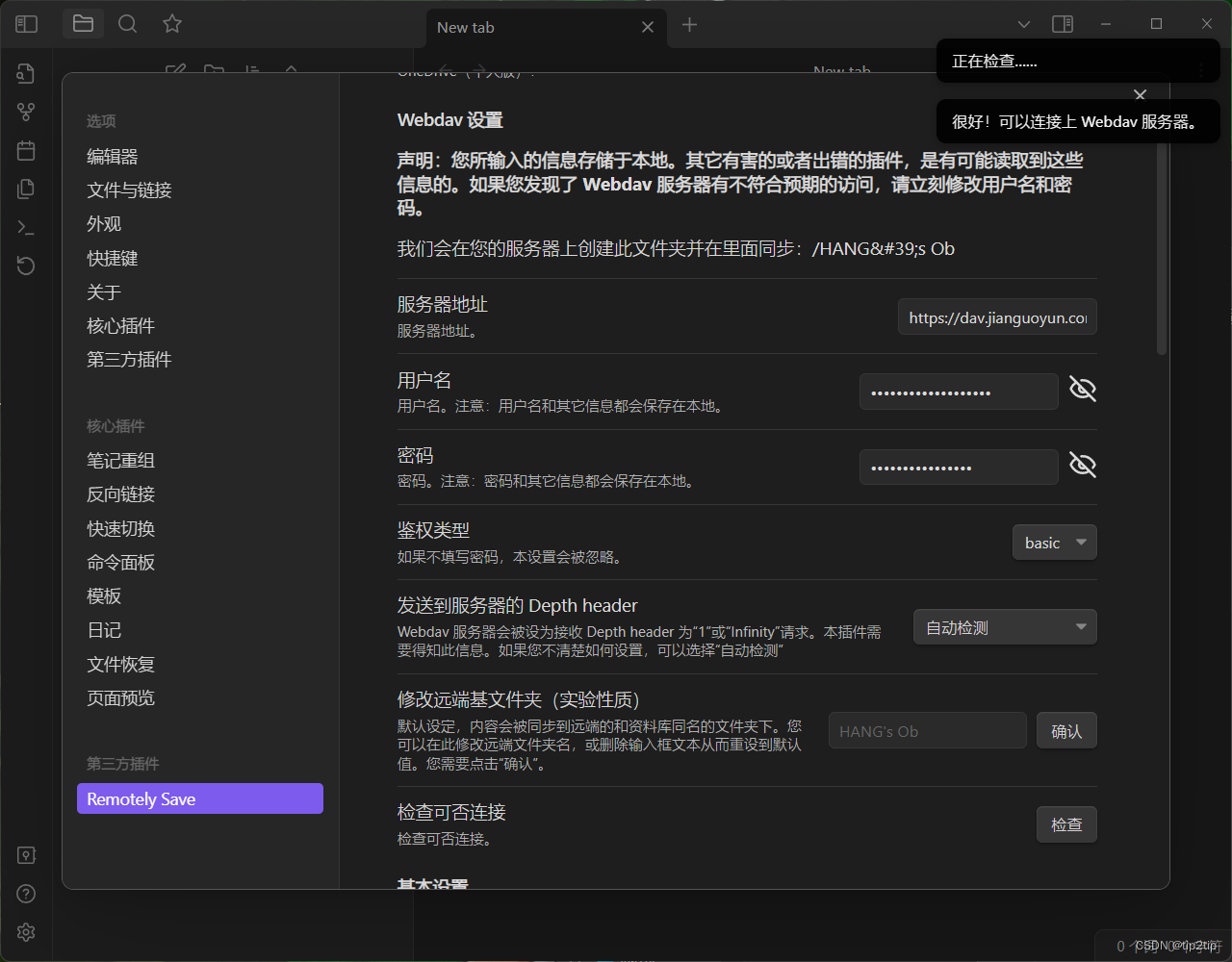The image size is (1232, 962).
Task: Click the 确认 button
Action: coord(1066,731)
